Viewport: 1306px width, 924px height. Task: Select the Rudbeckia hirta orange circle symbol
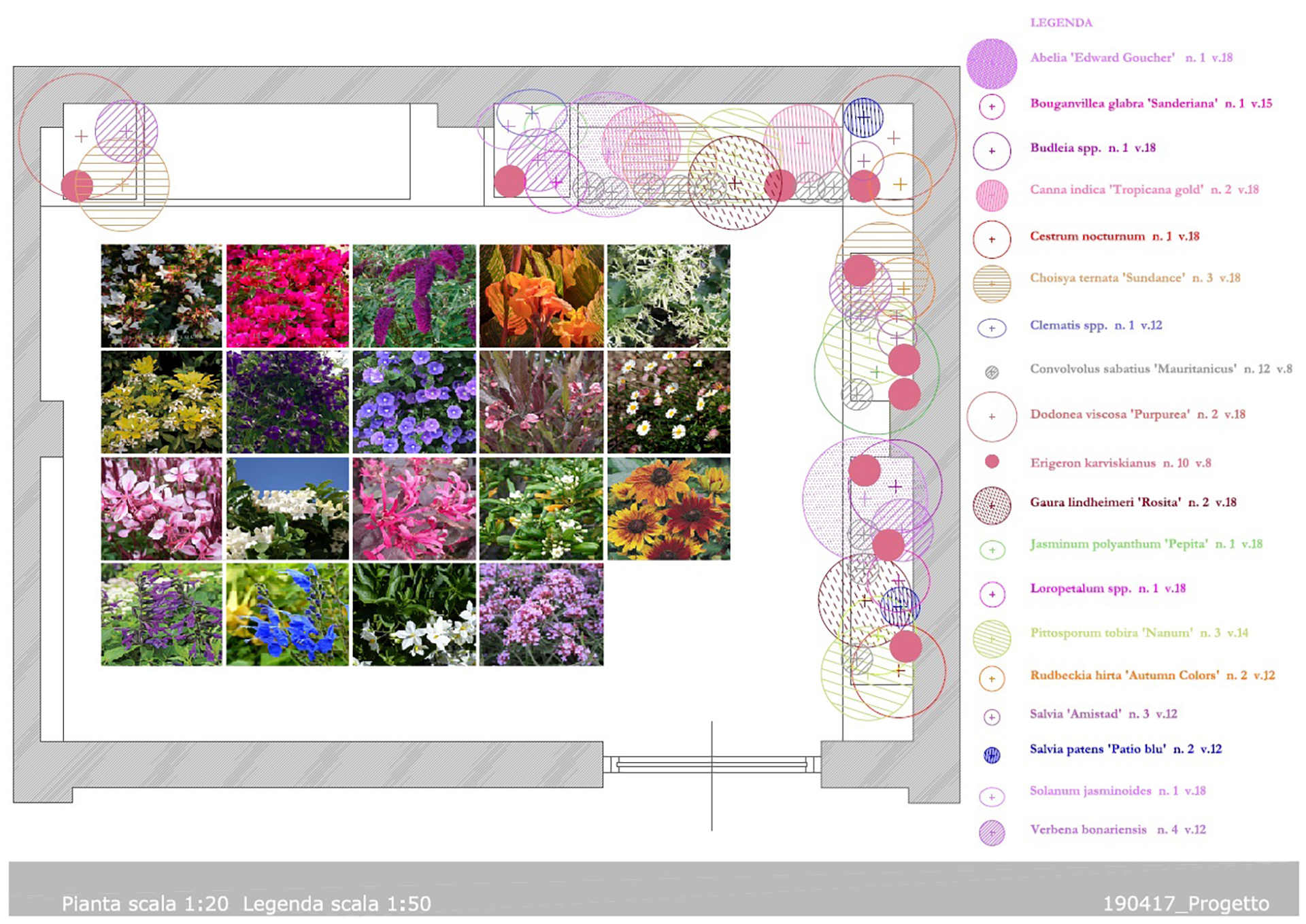992,679
